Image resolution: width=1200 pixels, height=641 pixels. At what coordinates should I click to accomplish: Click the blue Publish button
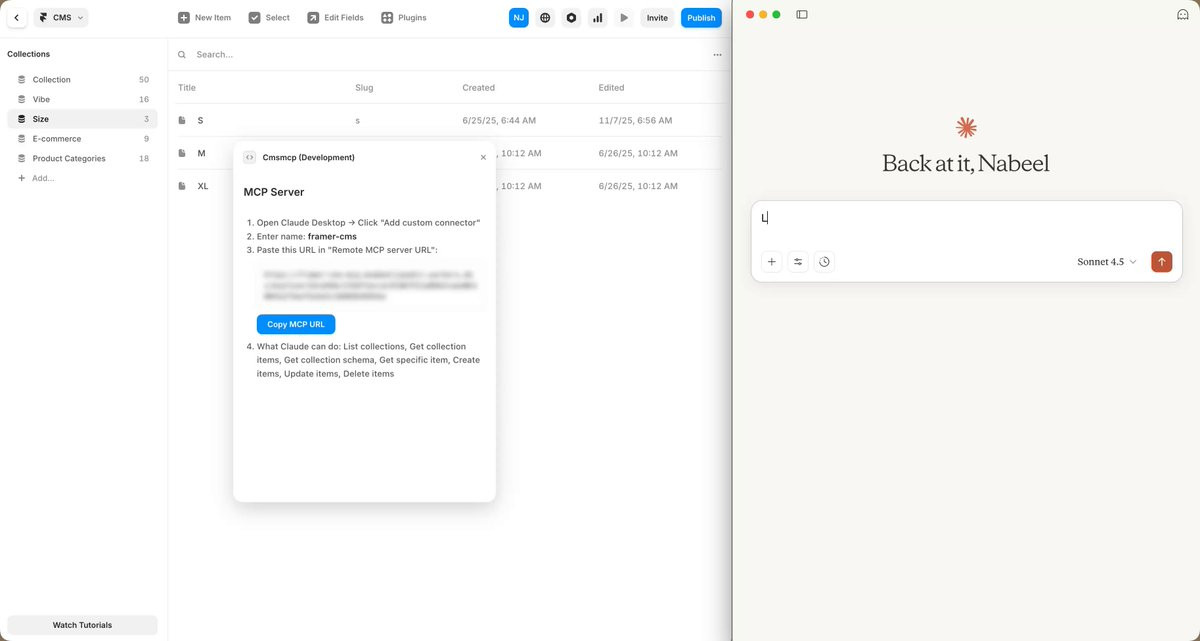pos(701,18)
